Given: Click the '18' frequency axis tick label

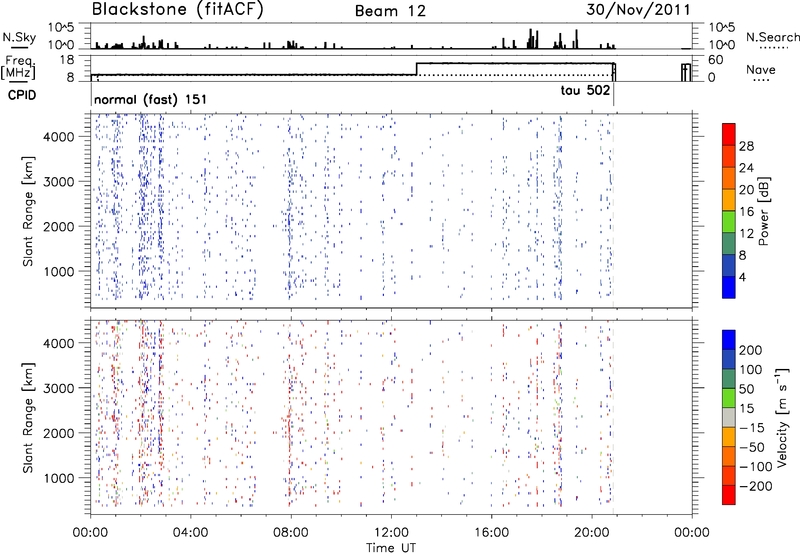Looking at the screenshot, I should coord(67,60).
